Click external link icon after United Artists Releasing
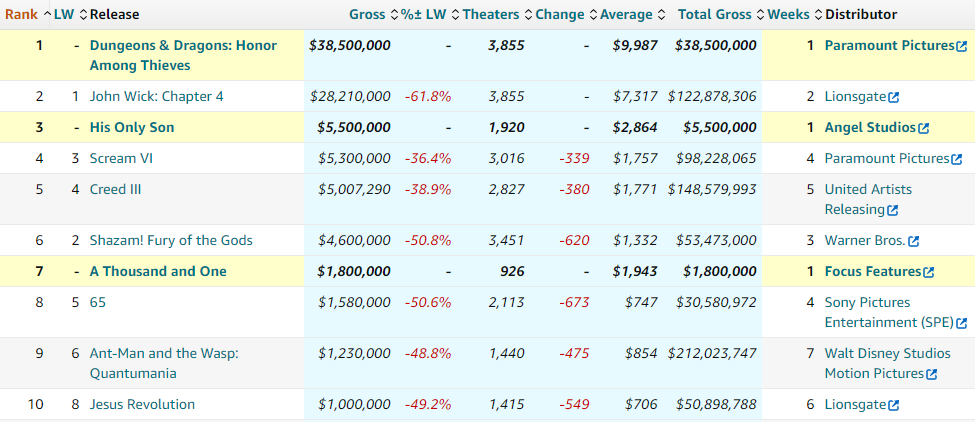The width and height of the screenshot is (975, 422). (x=893, y=210)
